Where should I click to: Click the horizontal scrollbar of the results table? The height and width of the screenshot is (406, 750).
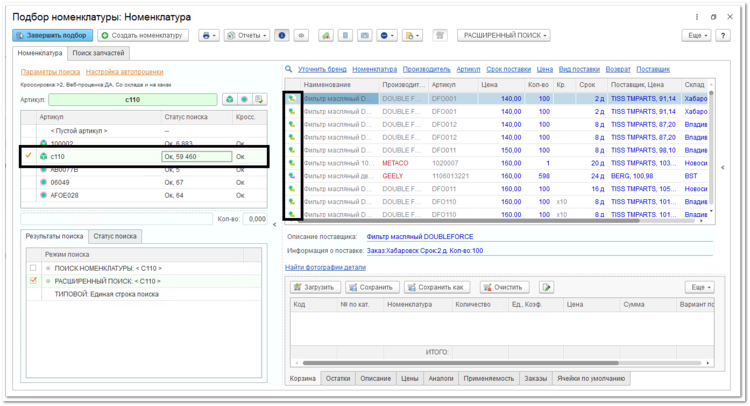click(x=471, y=221)
